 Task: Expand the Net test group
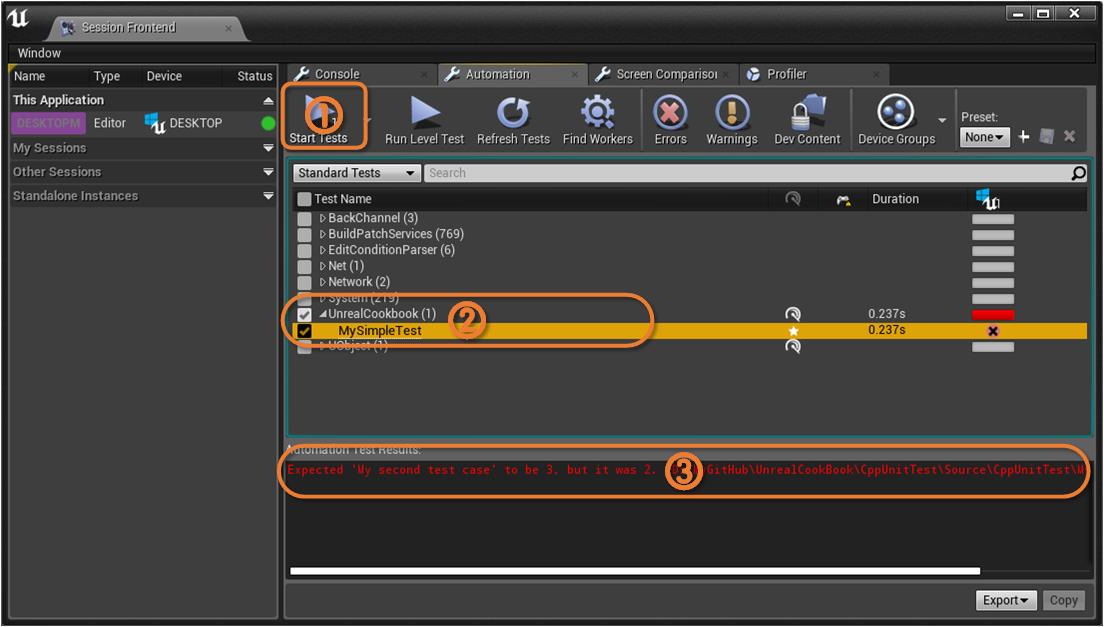tap(323, 266)
